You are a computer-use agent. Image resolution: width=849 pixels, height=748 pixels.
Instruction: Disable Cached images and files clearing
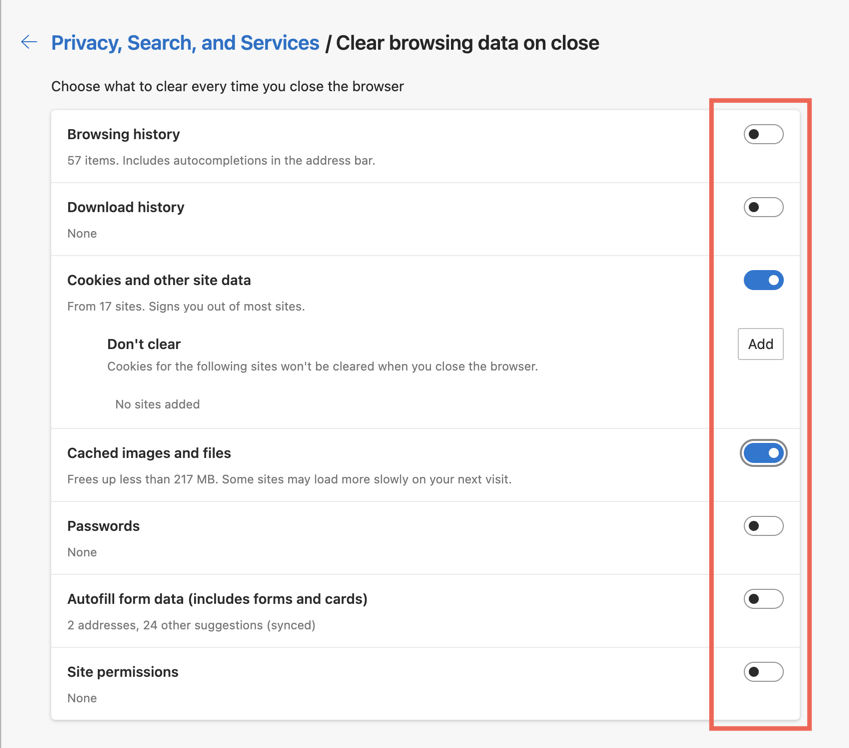point(763,453)
